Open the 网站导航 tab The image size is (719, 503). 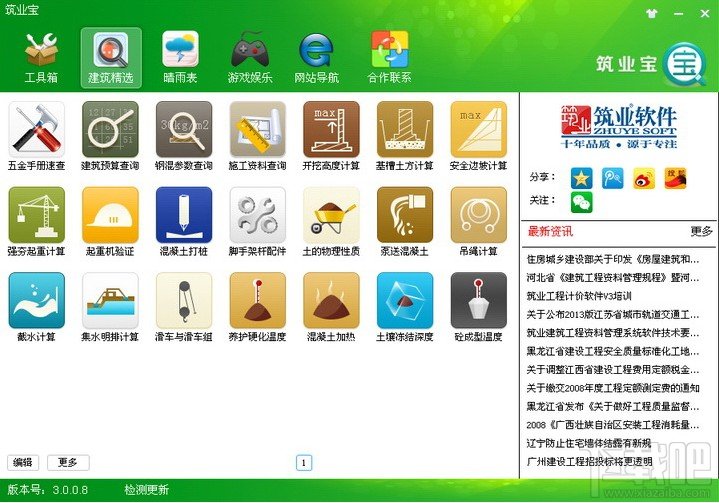[x=316, y=58]
